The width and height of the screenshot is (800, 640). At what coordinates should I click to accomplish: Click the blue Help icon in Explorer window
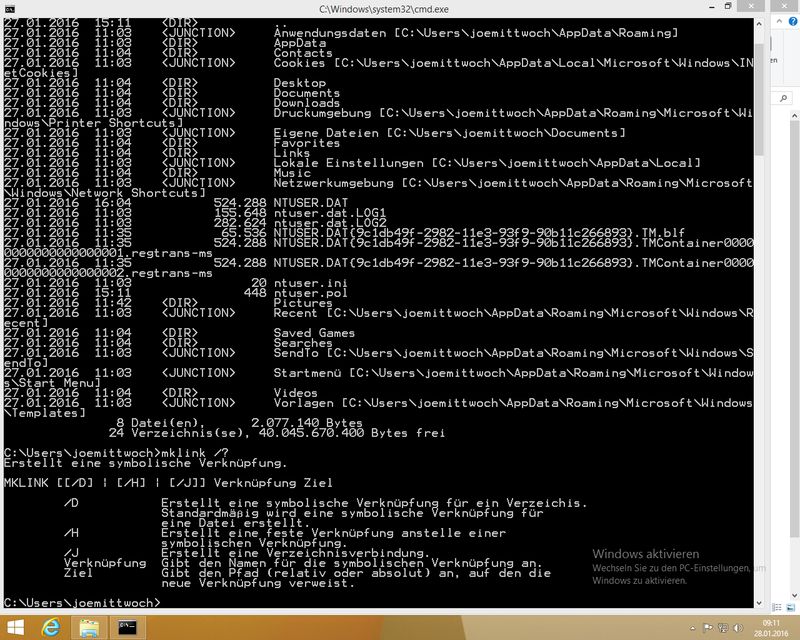793,21
